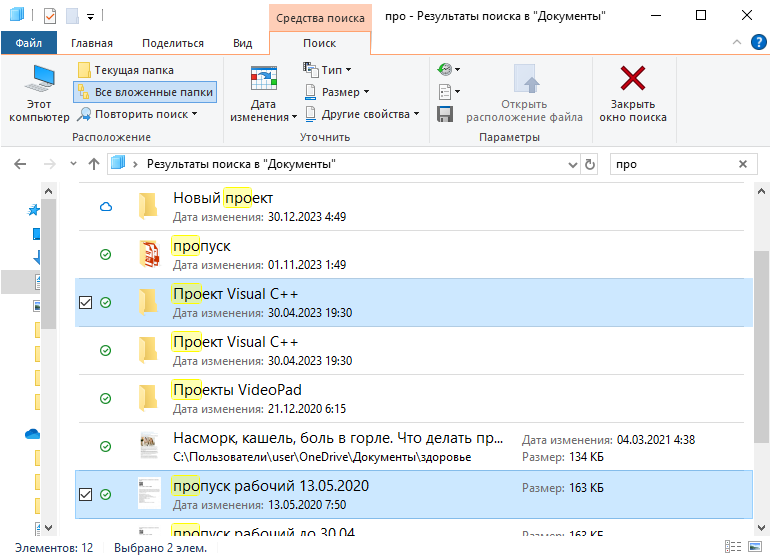Click the forward navigation arrow
The height and width of the screenshot is (560, 771).
coord(50,164)
